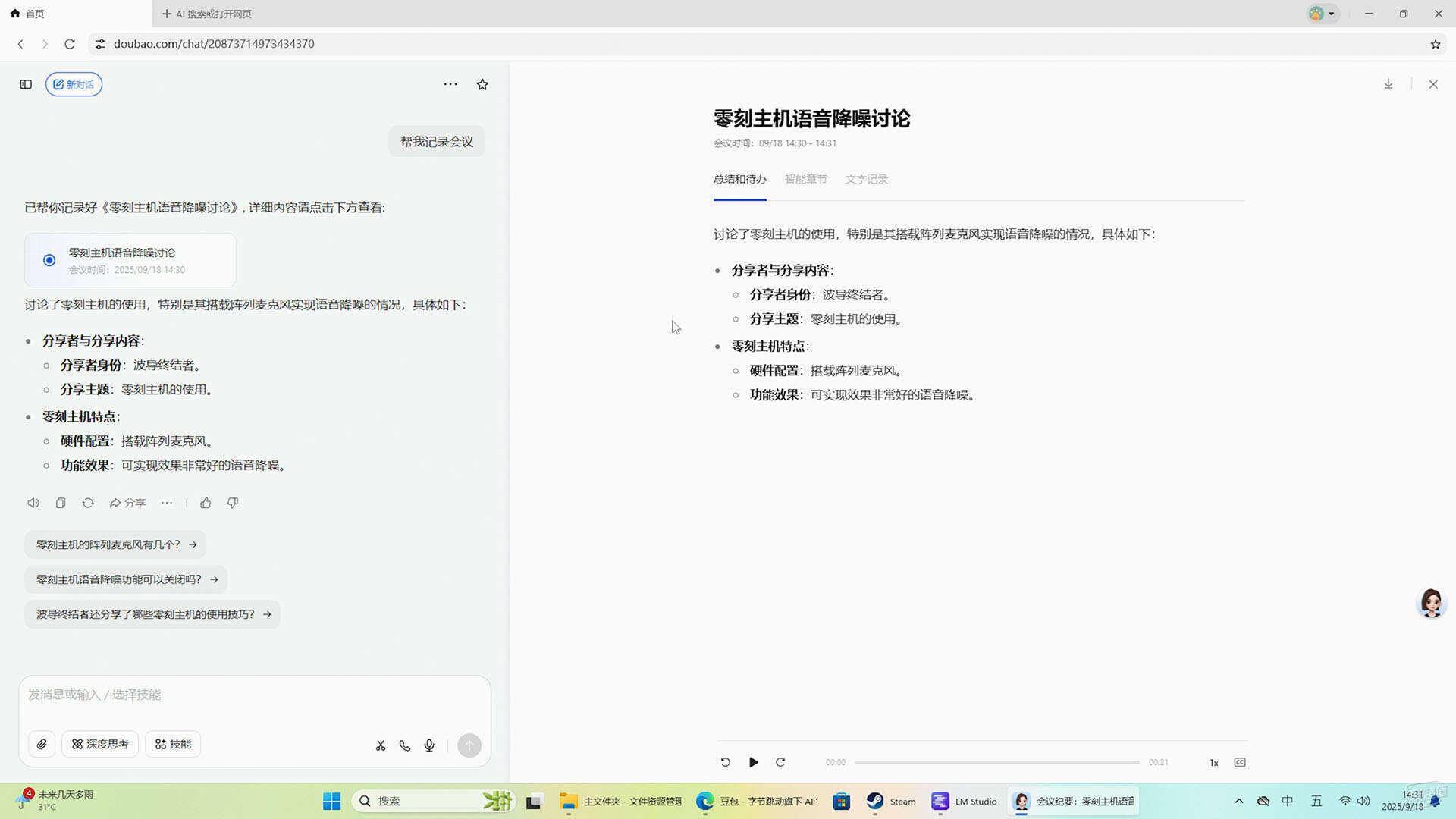Click the audio playback progress bar
The image size is (1456, 819).
click(x=996, y=762)
